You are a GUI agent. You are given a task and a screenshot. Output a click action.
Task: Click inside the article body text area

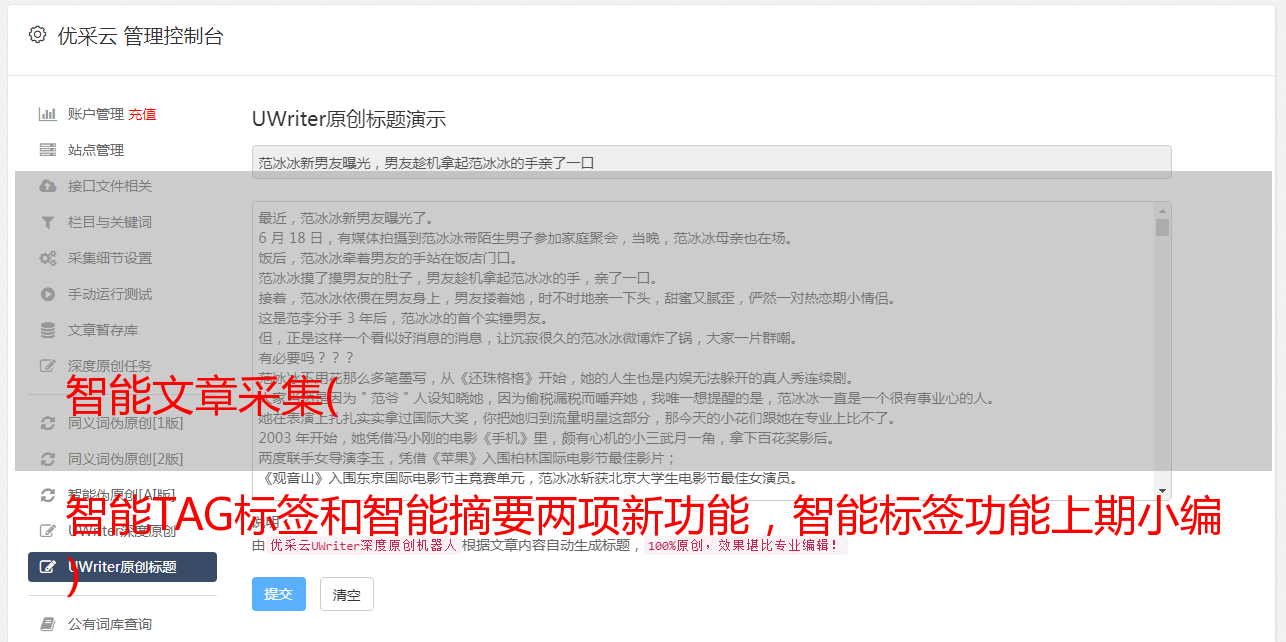[703, 351]
